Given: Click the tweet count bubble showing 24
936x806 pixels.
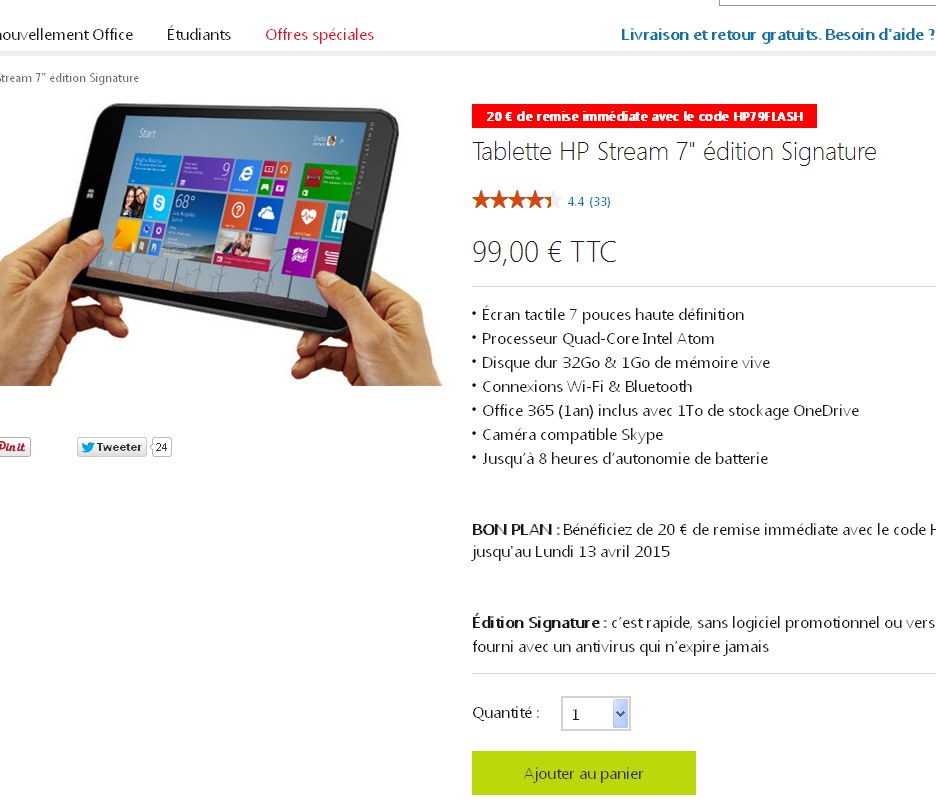Looking at the screenshot, I should point(161,447).
